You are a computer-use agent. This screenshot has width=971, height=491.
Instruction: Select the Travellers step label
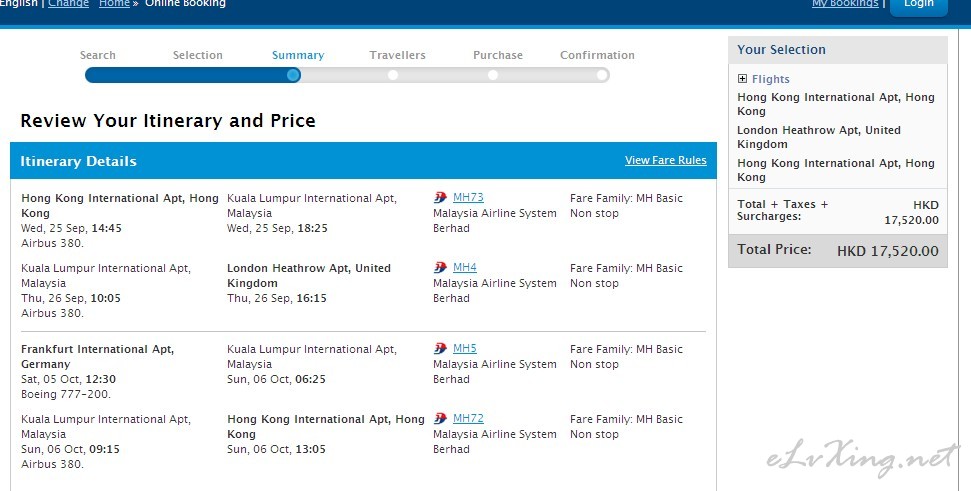pos(398,55)
